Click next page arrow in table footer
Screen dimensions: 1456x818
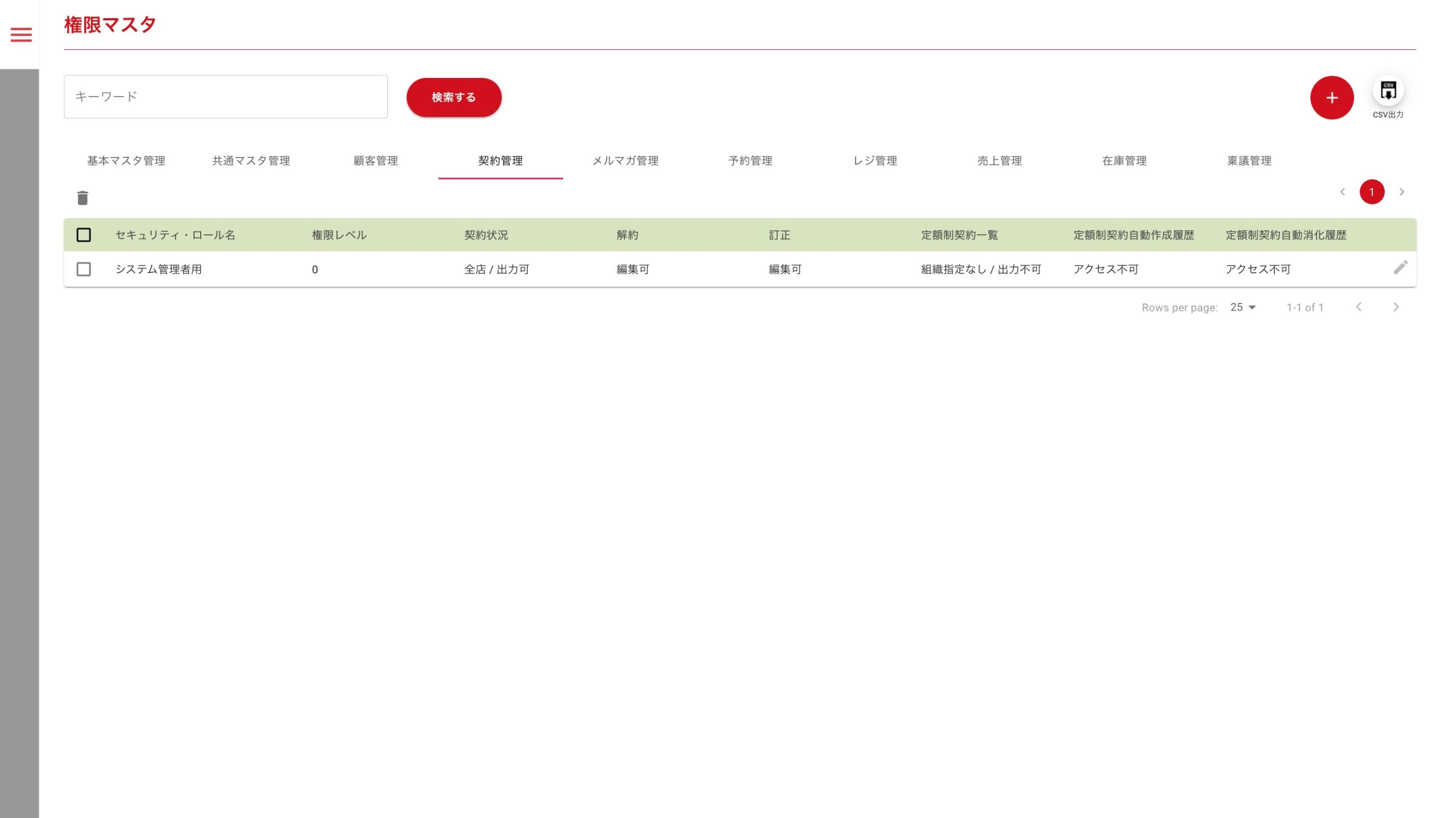pos(1396,308)
